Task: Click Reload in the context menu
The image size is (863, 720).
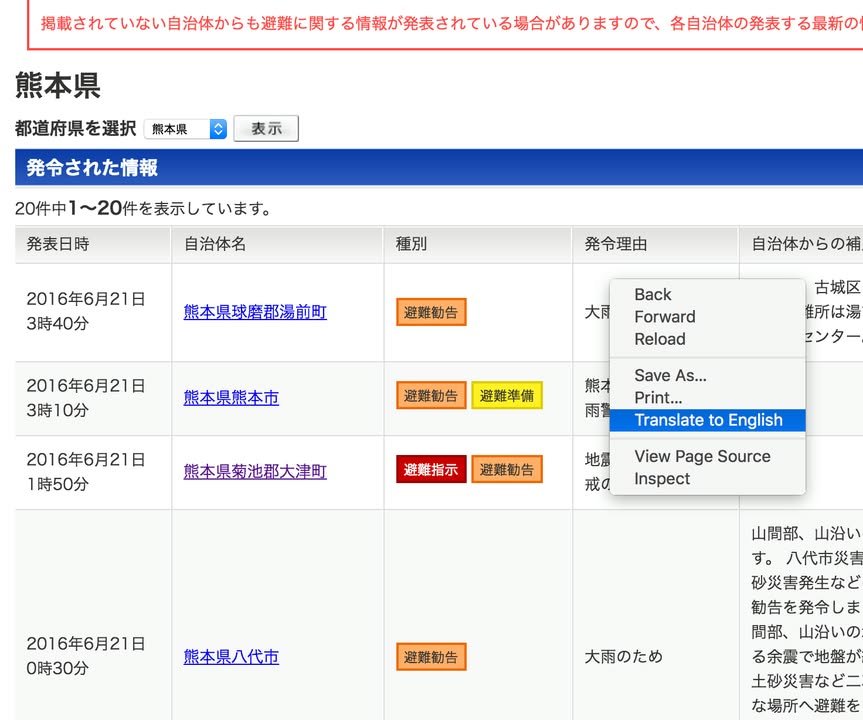Action: tap(659, 339)
